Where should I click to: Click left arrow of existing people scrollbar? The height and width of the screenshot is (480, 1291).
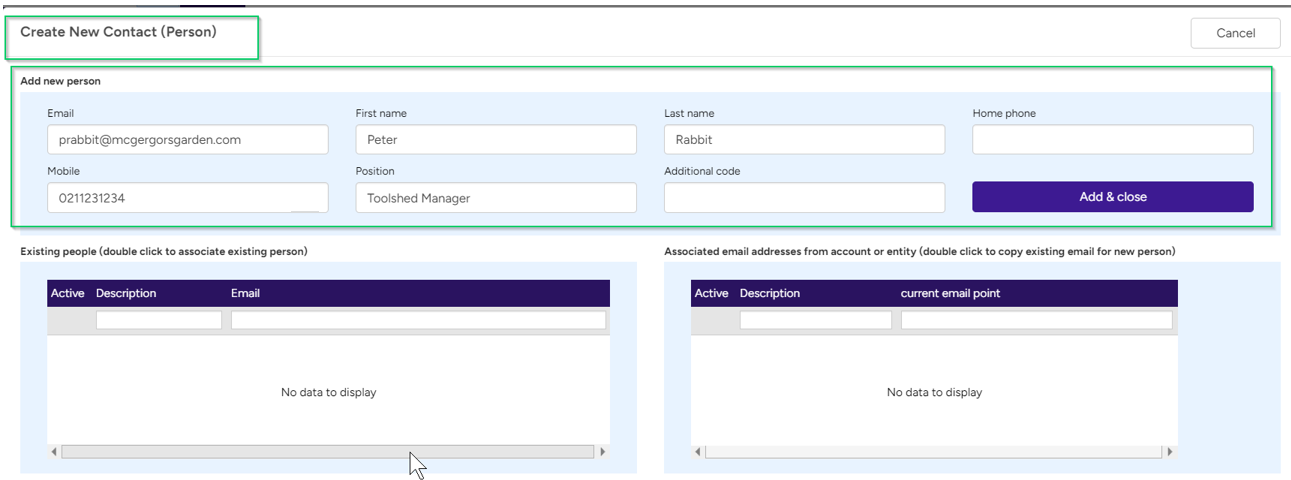click(x=54, y=452)
